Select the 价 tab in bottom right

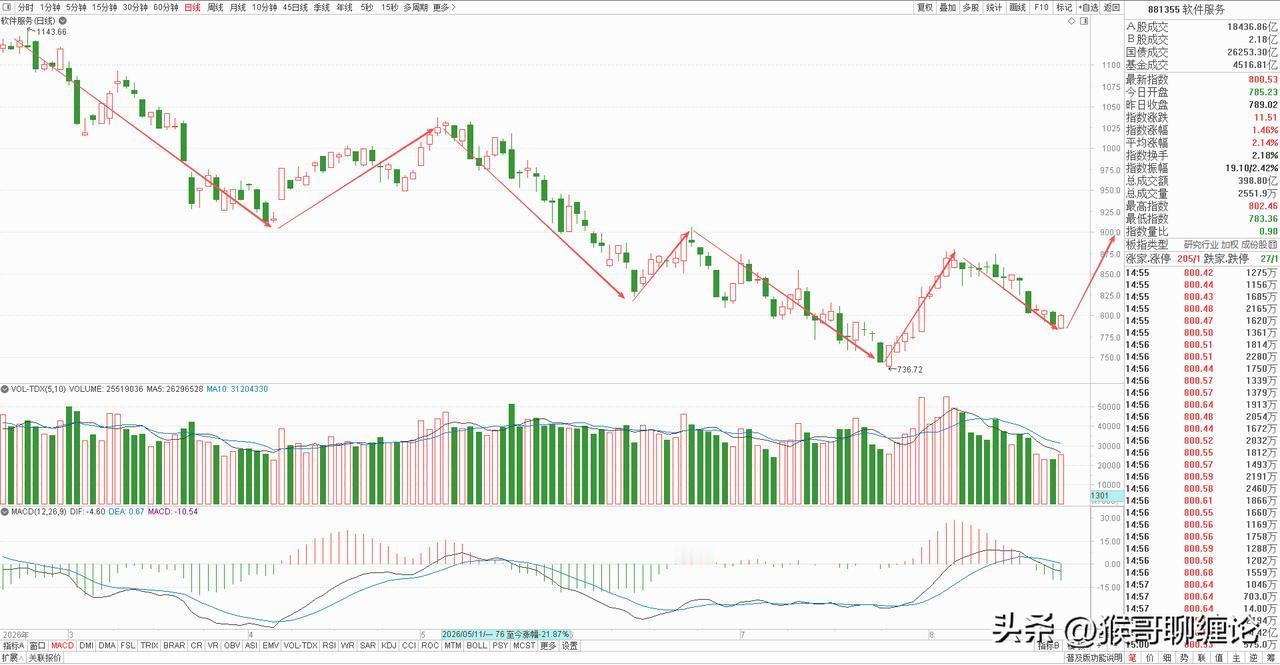pyautogui.click(x=1151, y=658)
